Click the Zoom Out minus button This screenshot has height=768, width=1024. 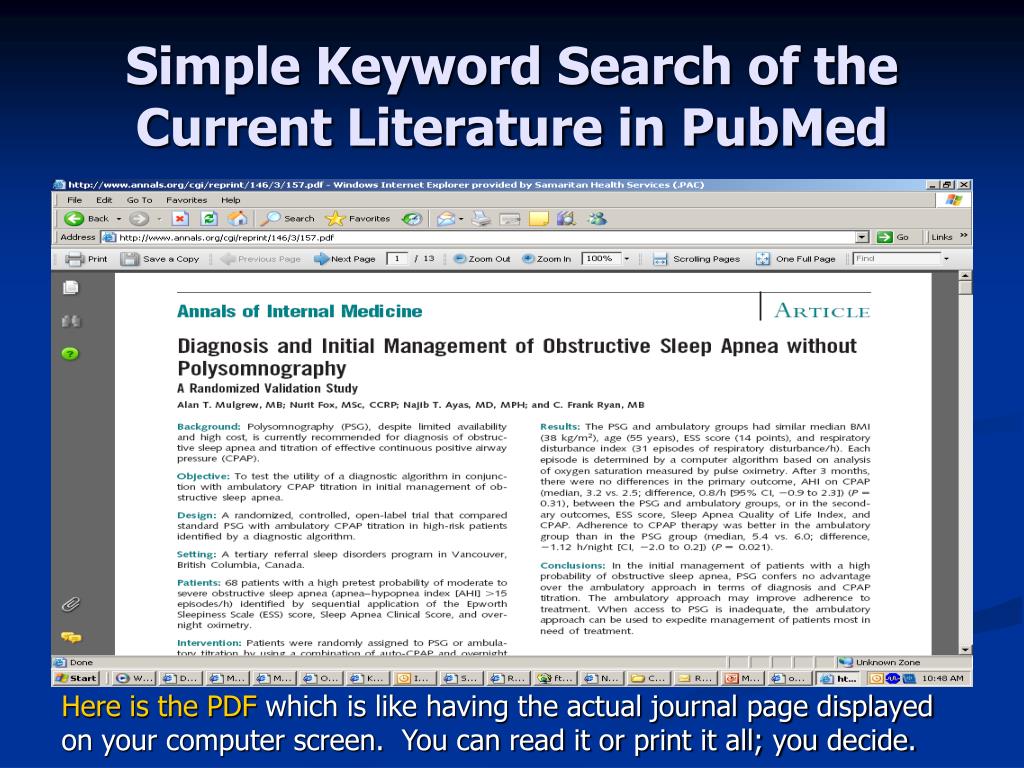(482, 259)
